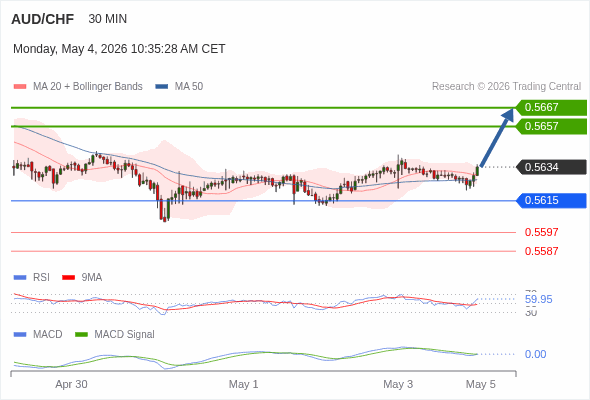The image size is (590, 400).
Task: Click the 30 MIN timeframe label
Action: (x=108, y=19)
